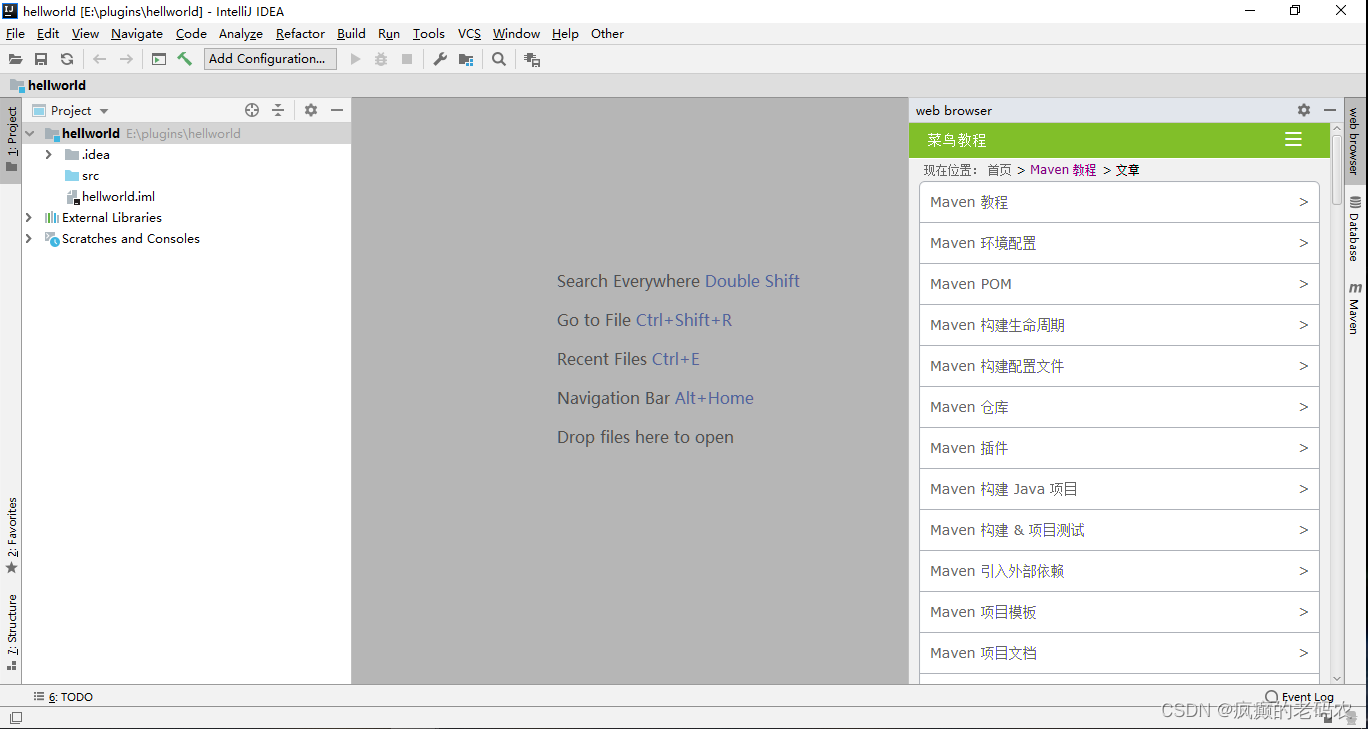Click the web browser scrollbar down arrow
This screenshot has width=1368, height=729.
(x=1337, y=678)
